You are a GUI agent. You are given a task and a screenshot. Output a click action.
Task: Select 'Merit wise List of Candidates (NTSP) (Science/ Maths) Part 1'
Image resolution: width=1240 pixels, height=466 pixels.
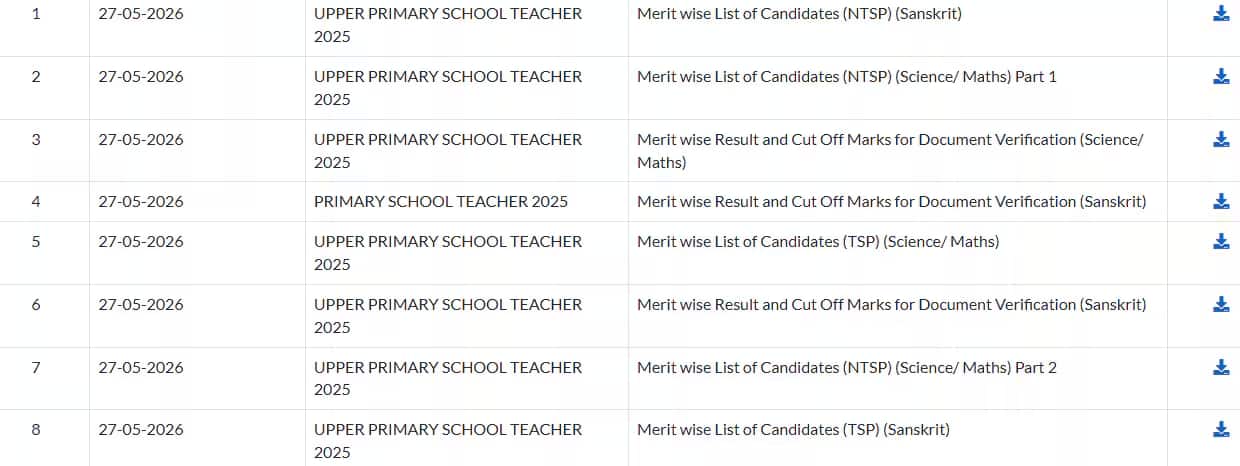coord(847,76)
